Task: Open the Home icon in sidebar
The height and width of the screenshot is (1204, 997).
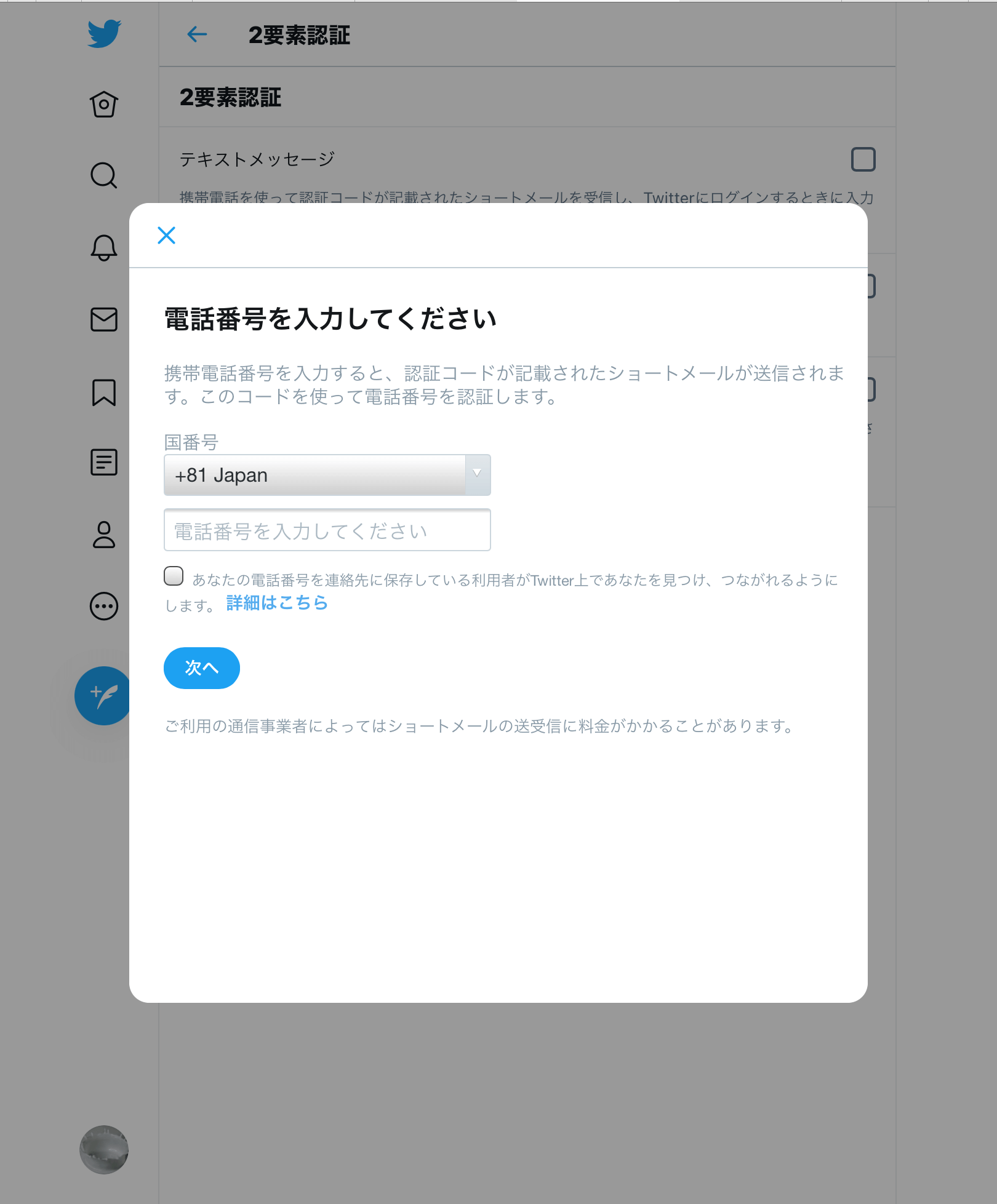Action: pyautogui.click(x=104, y=104)
